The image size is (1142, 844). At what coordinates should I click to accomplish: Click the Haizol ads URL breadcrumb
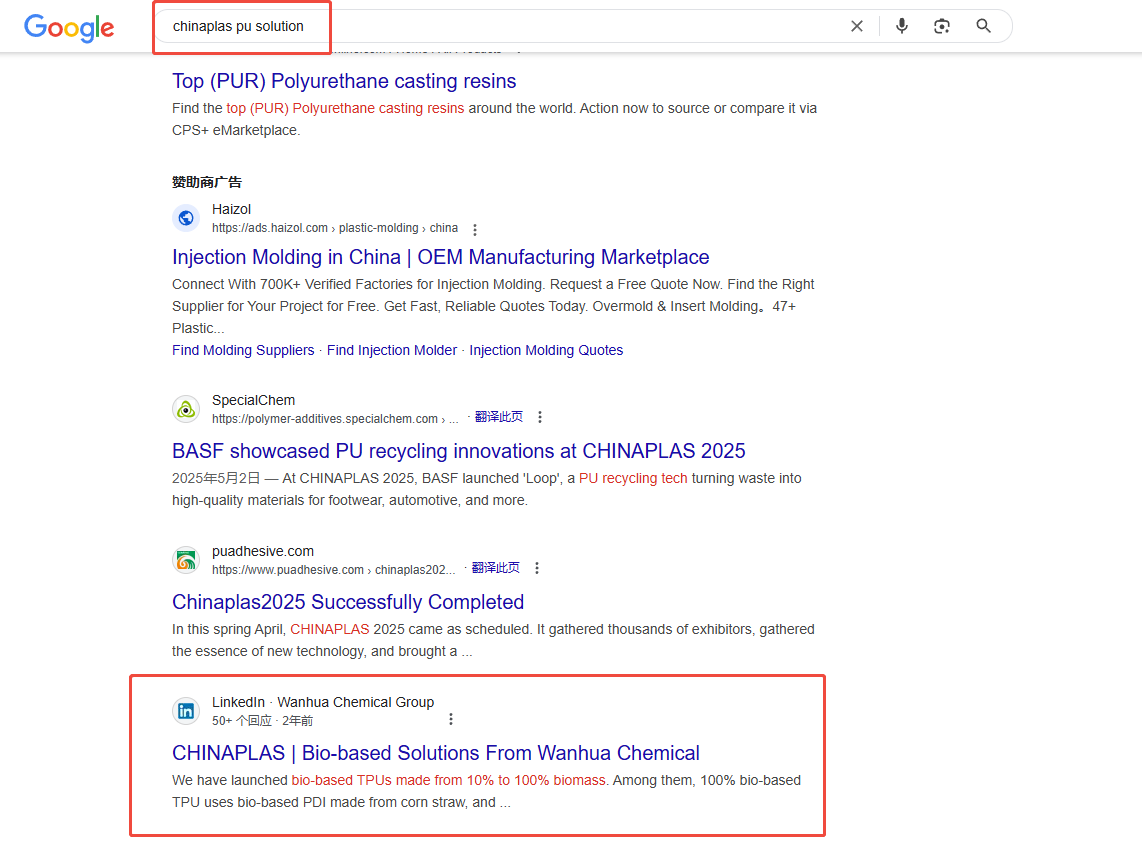coord(335,228)
